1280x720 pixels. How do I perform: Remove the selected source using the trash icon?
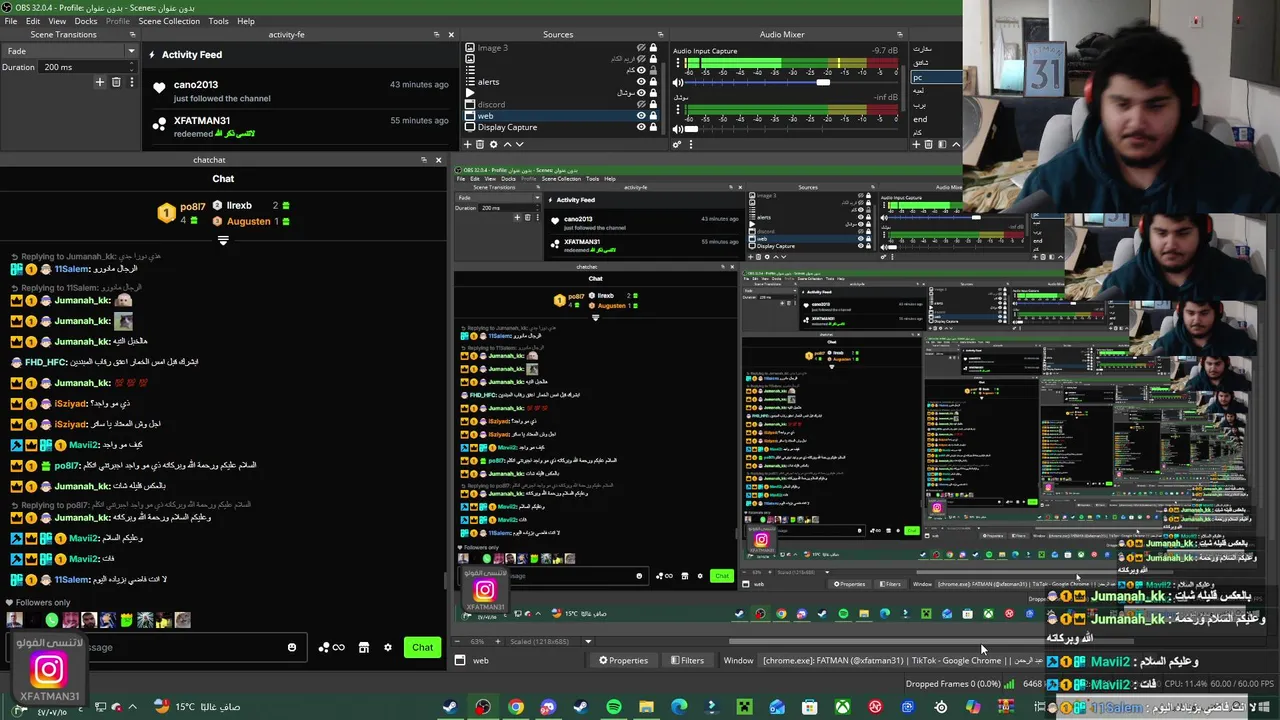(480, 144)
